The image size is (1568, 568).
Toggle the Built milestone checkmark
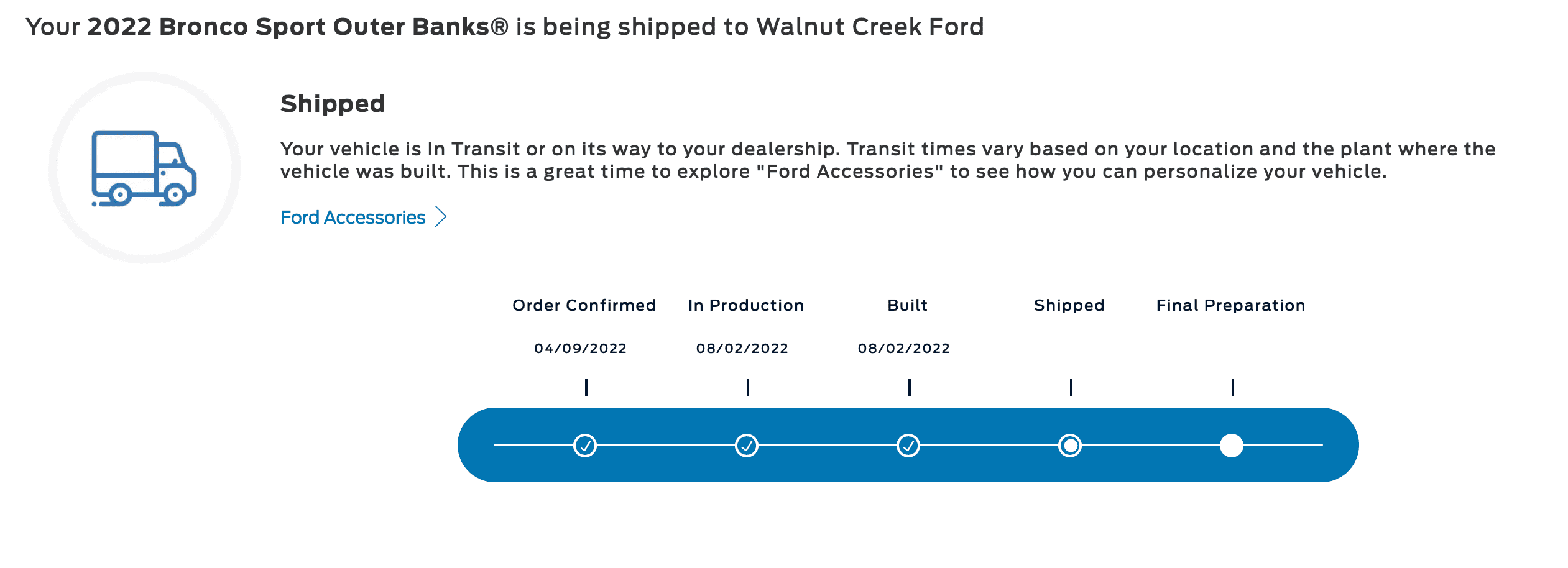point(909,445)
